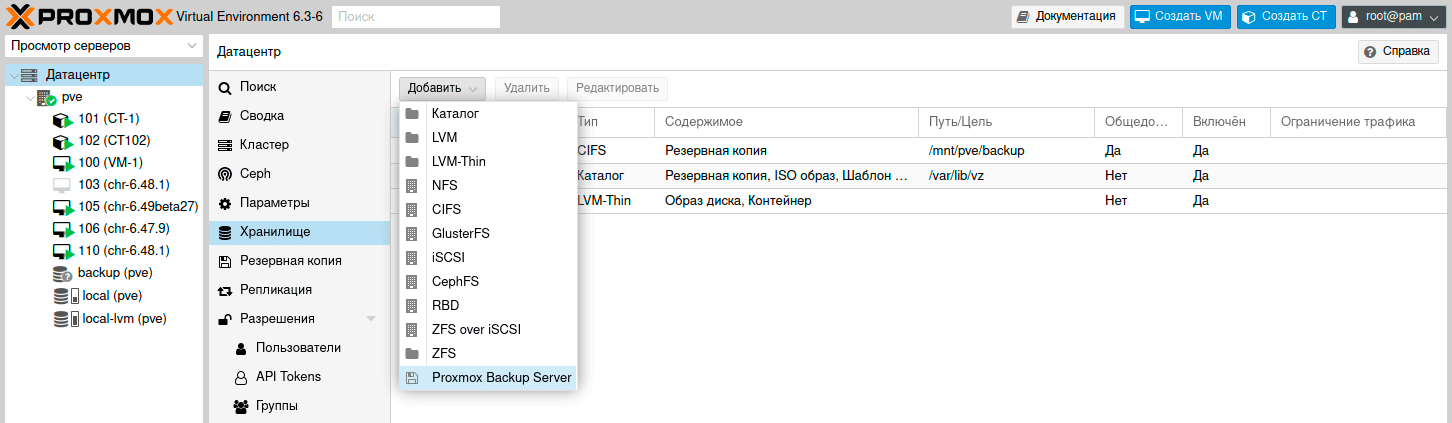This screenshot has width=1452, height=423.
Task: Collapse the Разрешения section arrow
Action: pos(371,319)
